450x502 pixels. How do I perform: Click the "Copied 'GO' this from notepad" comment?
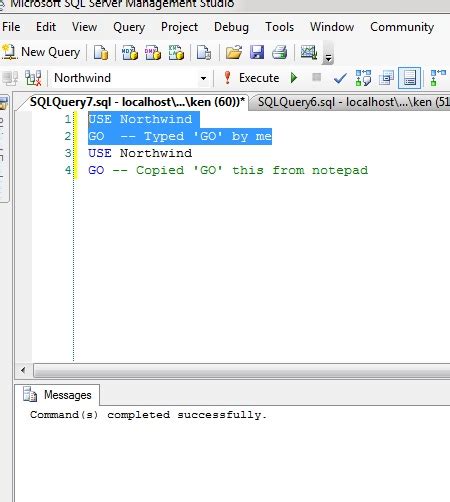[252, 170]
